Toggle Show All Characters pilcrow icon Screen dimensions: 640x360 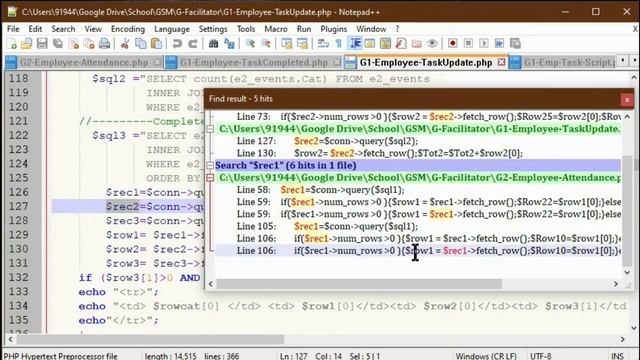click(339, 44)
